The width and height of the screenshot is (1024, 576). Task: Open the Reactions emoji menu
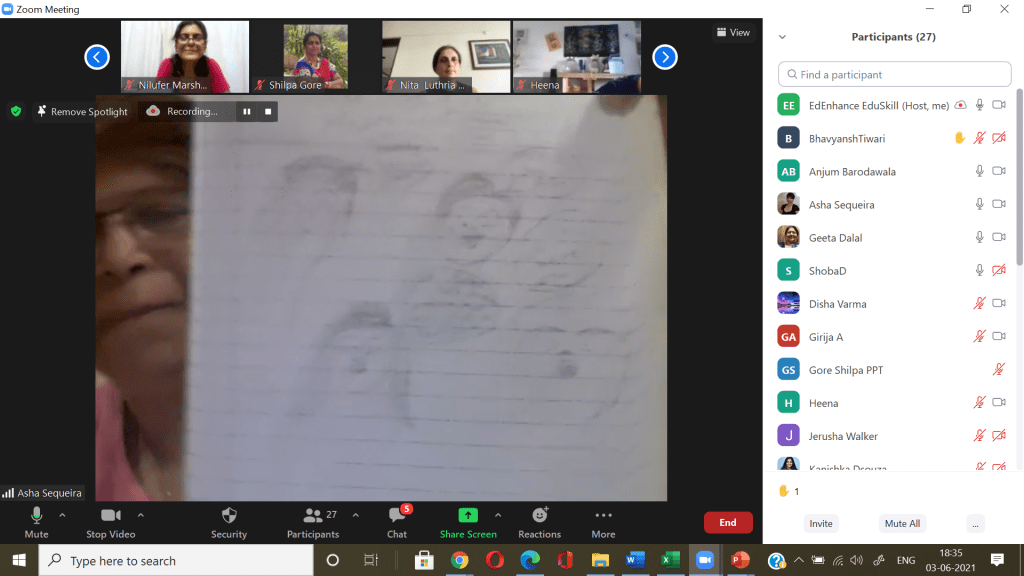539,516
